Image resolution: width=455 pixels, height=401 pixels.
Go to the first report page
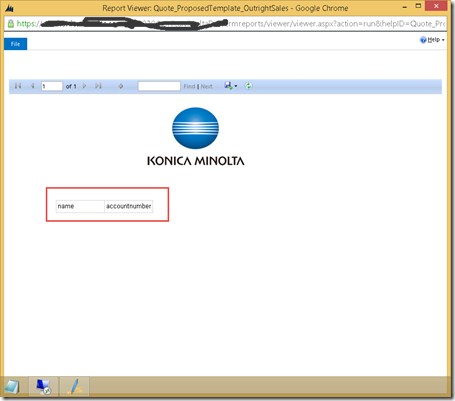click(18, 86)
